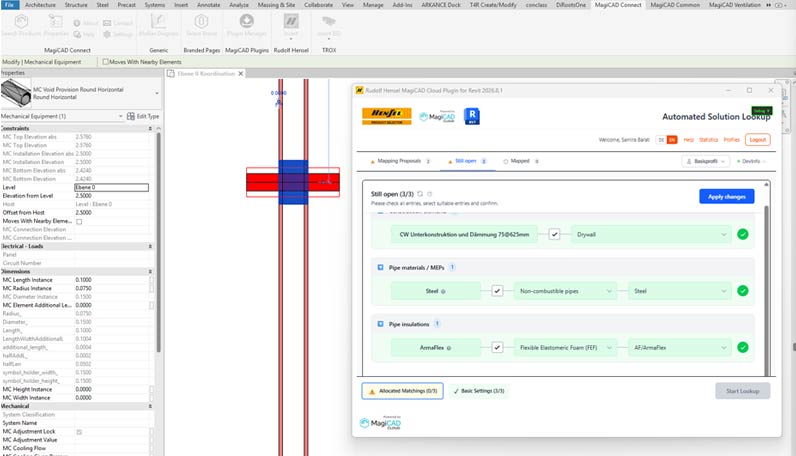
Task: Open the Flexible Elastomeric Foam (FEF) dropdown
Action: [x=566, y=348]
